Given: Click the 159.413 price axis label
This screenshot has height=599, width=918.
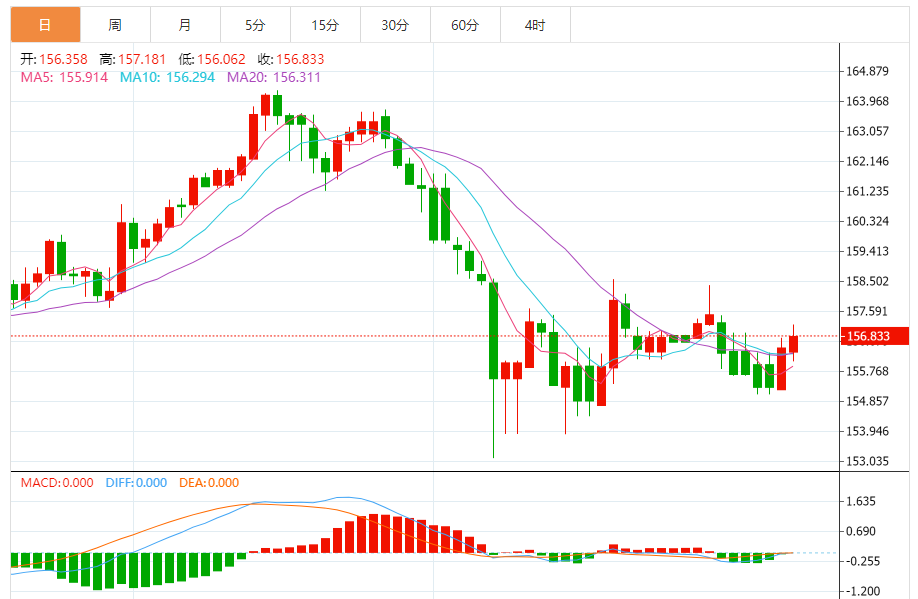Looking at the screenshot, I should (x=868, y=251).
